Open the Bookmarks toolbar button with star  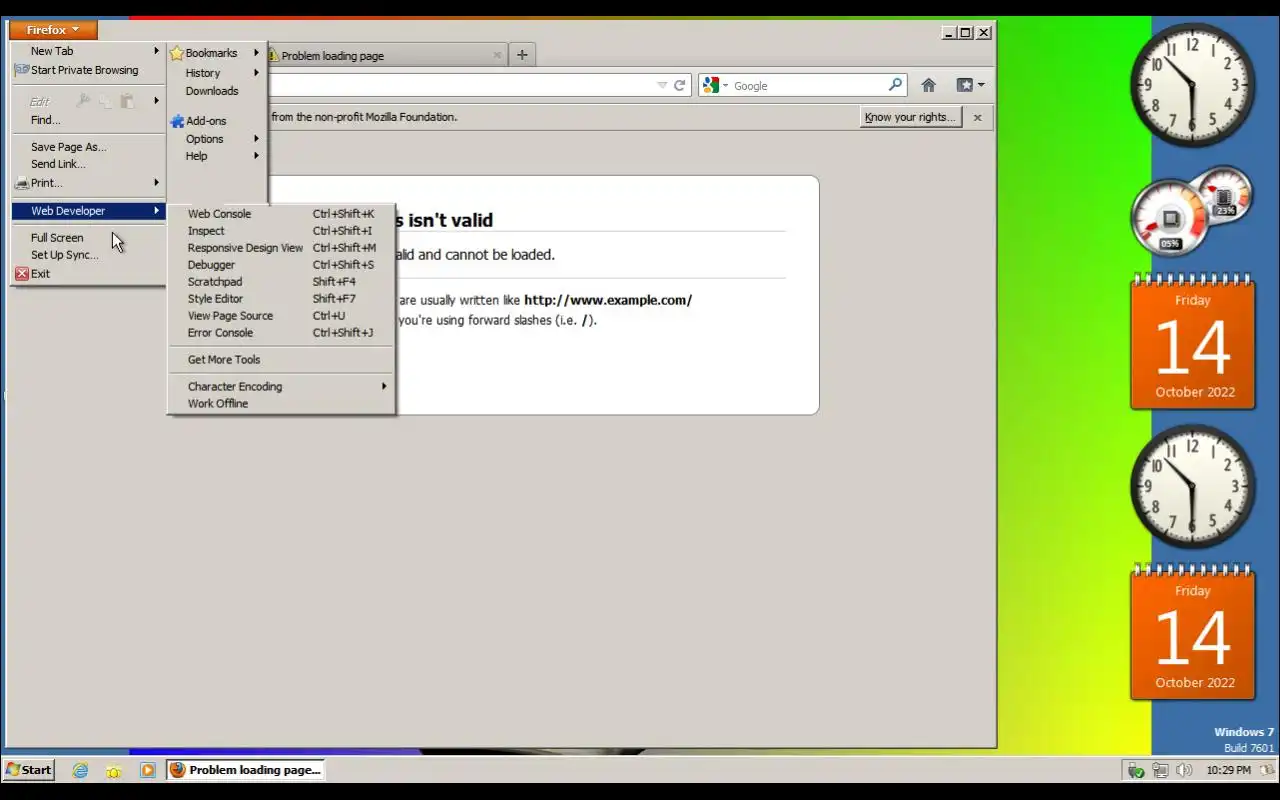point(970,86)
